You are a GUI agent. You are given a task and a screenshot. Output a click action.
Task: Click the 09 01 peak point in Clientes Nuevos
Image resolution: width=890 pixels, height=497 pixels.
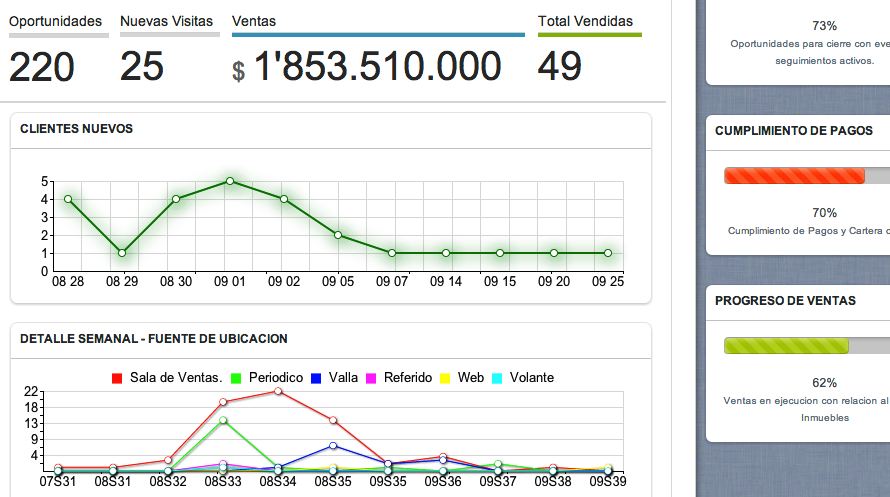pyautogui.click(x=230, y=181)
